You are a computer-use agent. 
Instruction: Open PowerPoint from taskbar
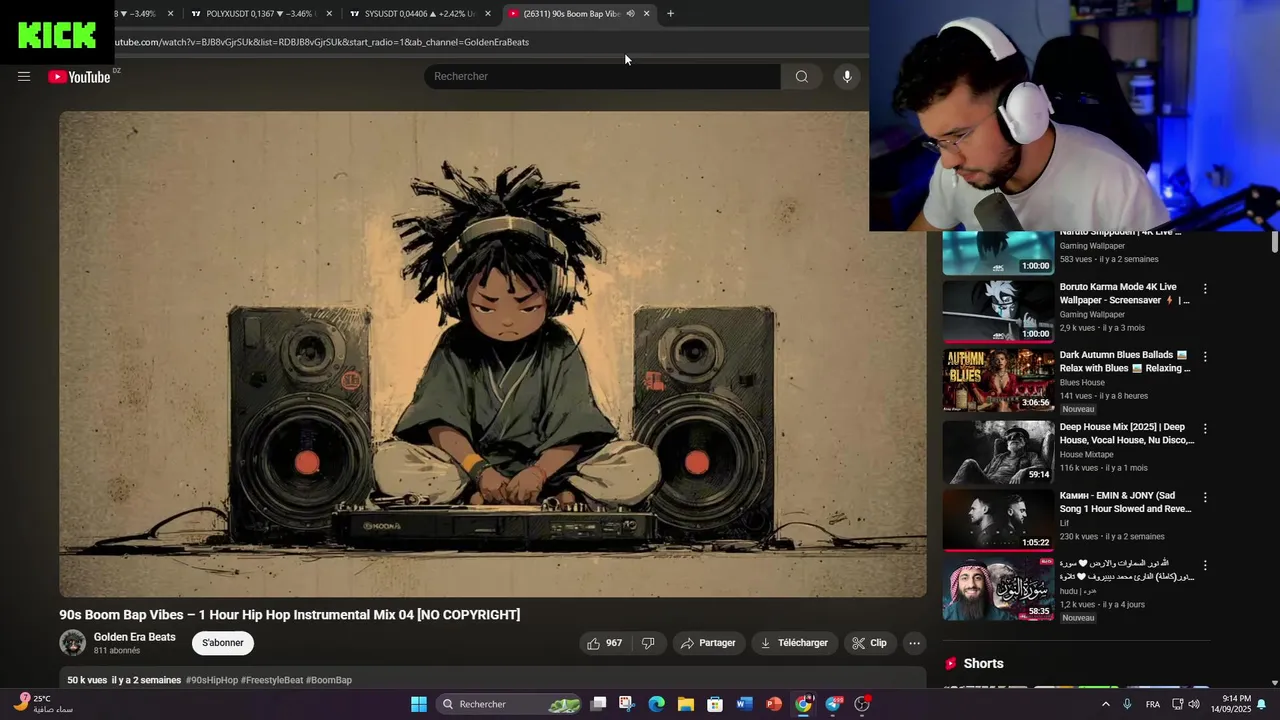coord(774,704)
